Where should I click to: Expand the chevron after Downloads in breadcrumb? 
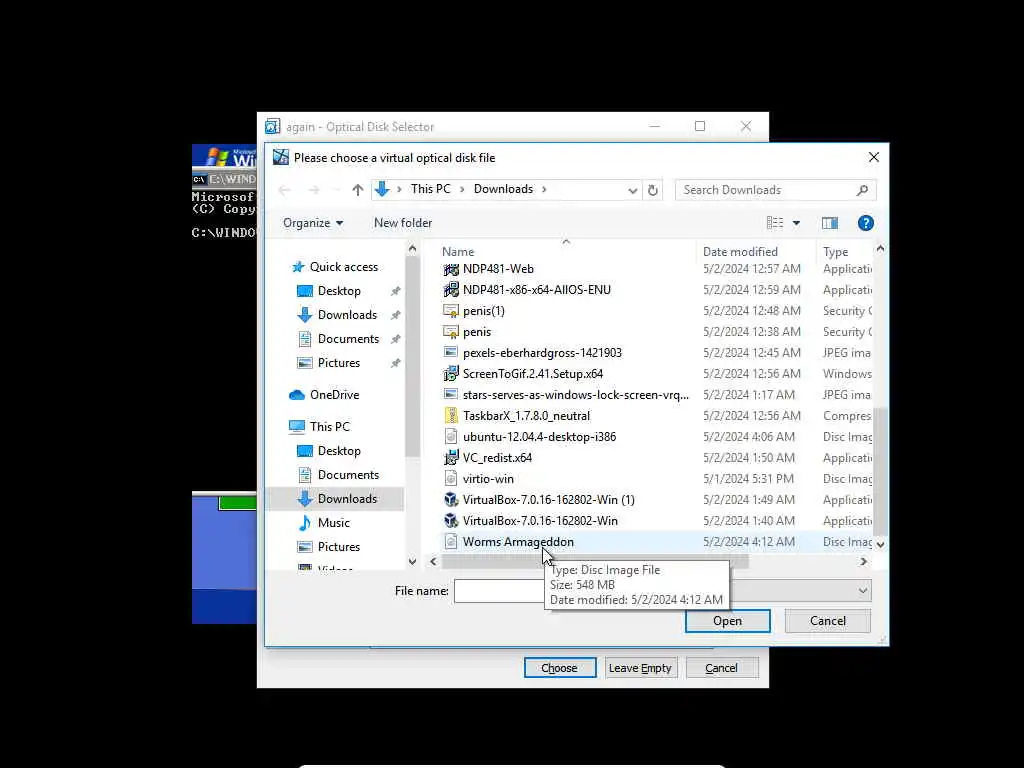pyautogui.click(x=544, y=189)
